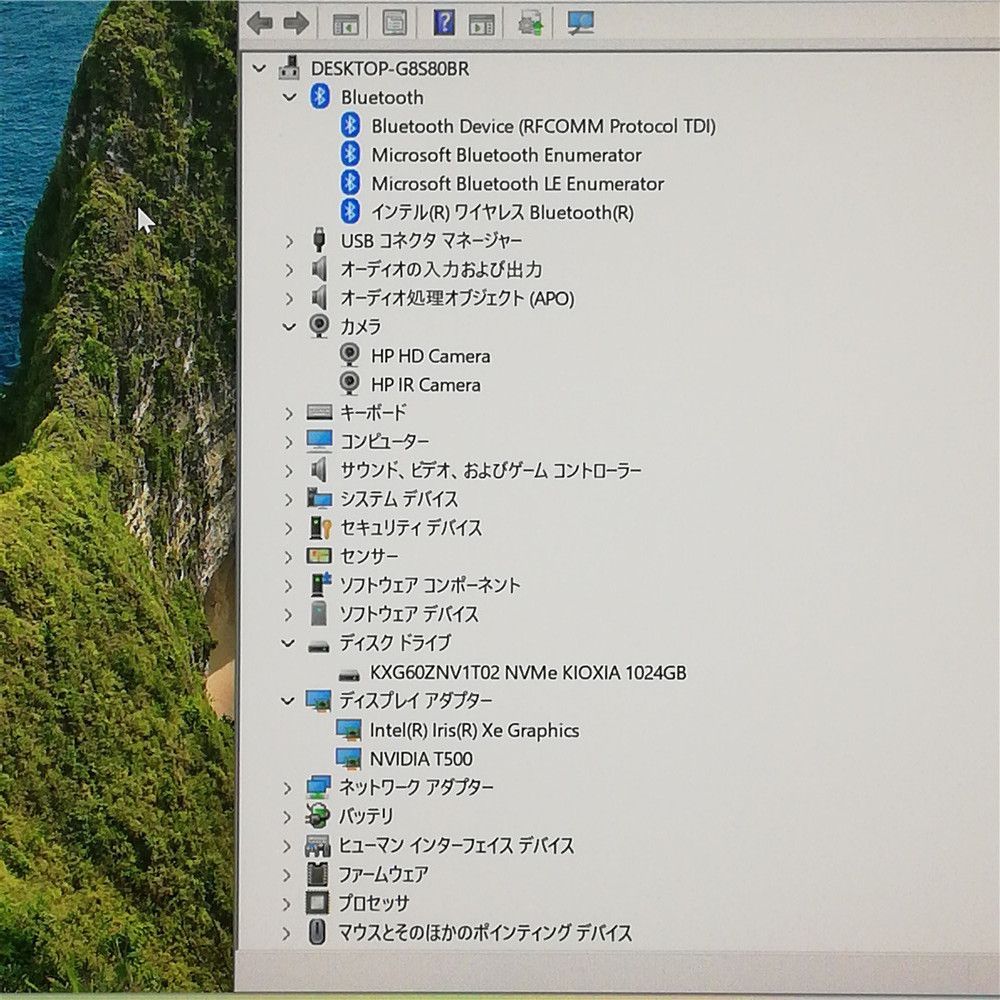Select Bluetooth Device (RFCOMM Protocol TDI)

(543, 126)
